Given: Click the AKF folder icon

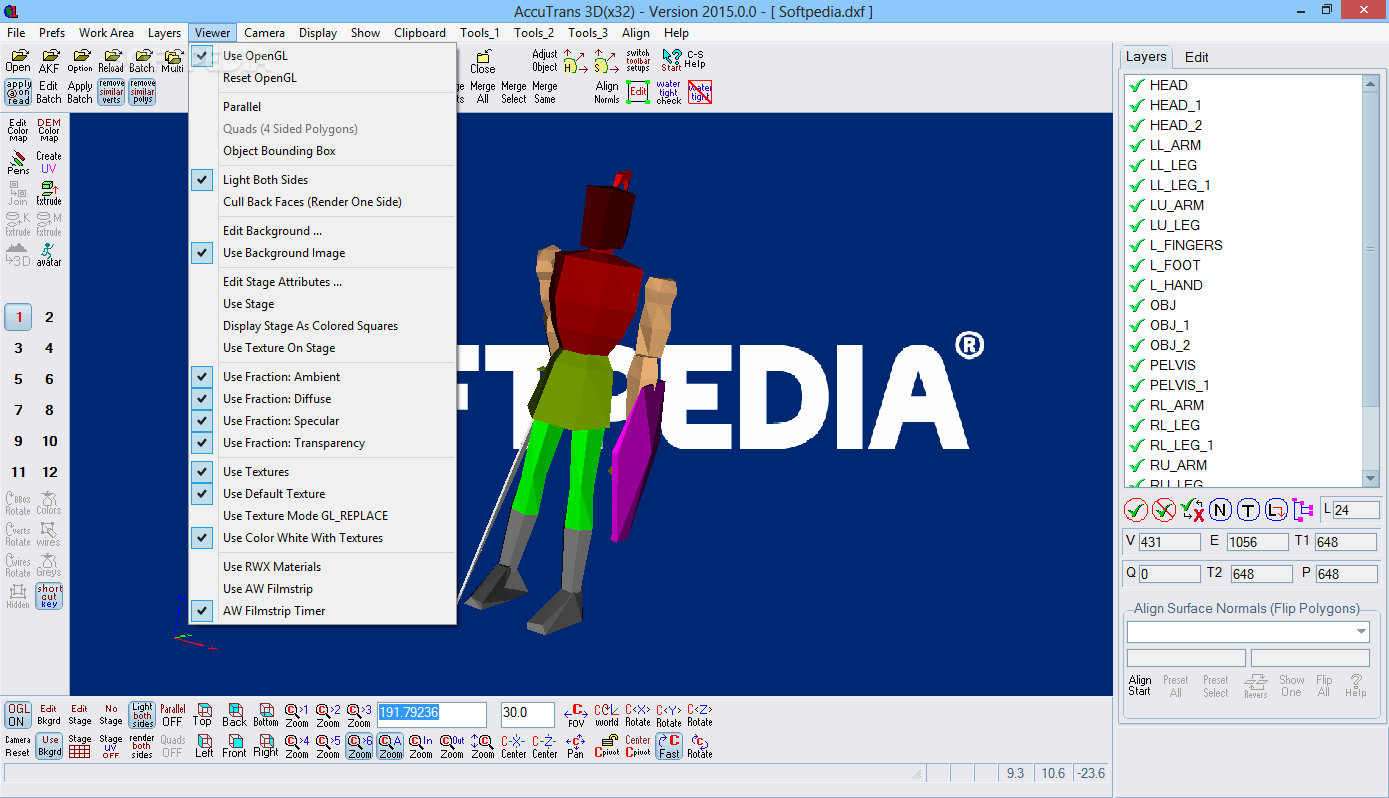Looking at the screenshot, I should [49, 61].
